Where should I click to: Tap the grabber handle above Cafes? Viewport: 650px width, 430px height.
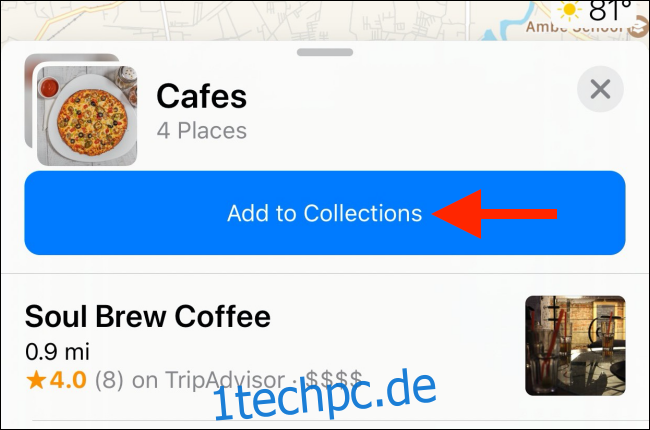tap(325, 52)
